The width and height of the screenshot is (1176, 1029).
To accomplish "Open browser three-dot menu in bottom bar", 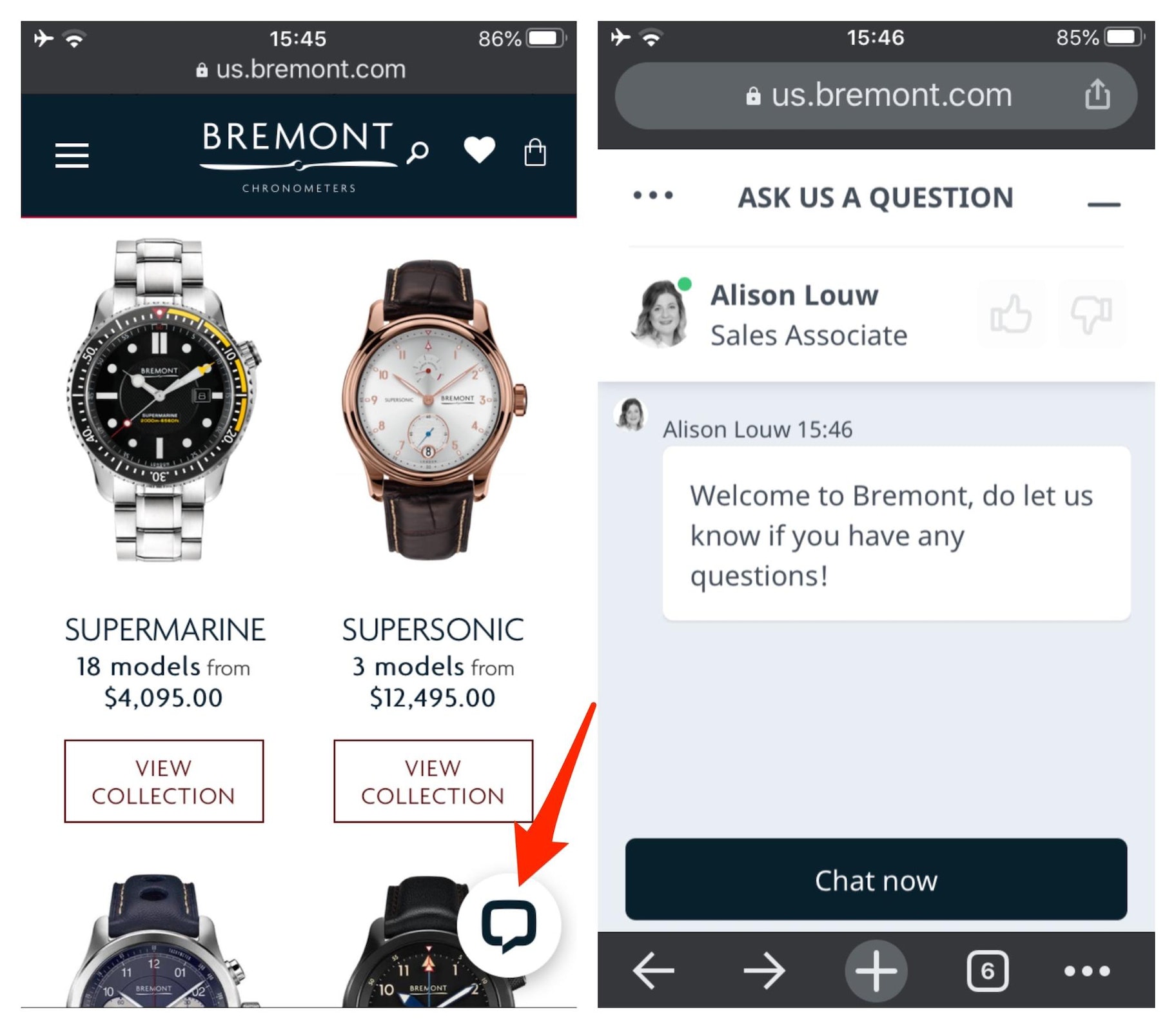I will click(1087, 970).
